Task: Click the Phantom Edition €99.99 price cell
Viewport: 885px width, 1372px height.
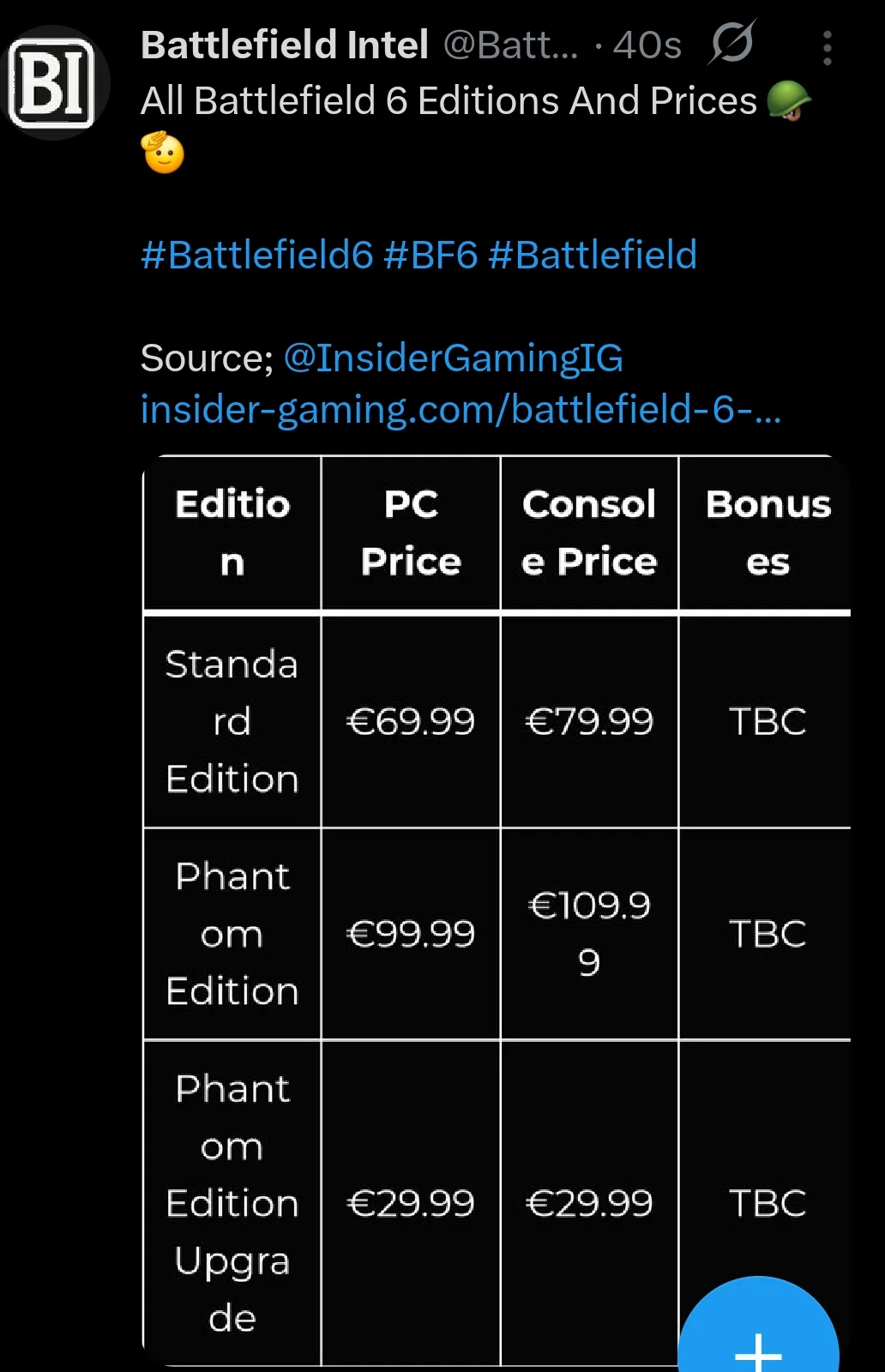Action: pyautogui.click(x=411, y=933)
